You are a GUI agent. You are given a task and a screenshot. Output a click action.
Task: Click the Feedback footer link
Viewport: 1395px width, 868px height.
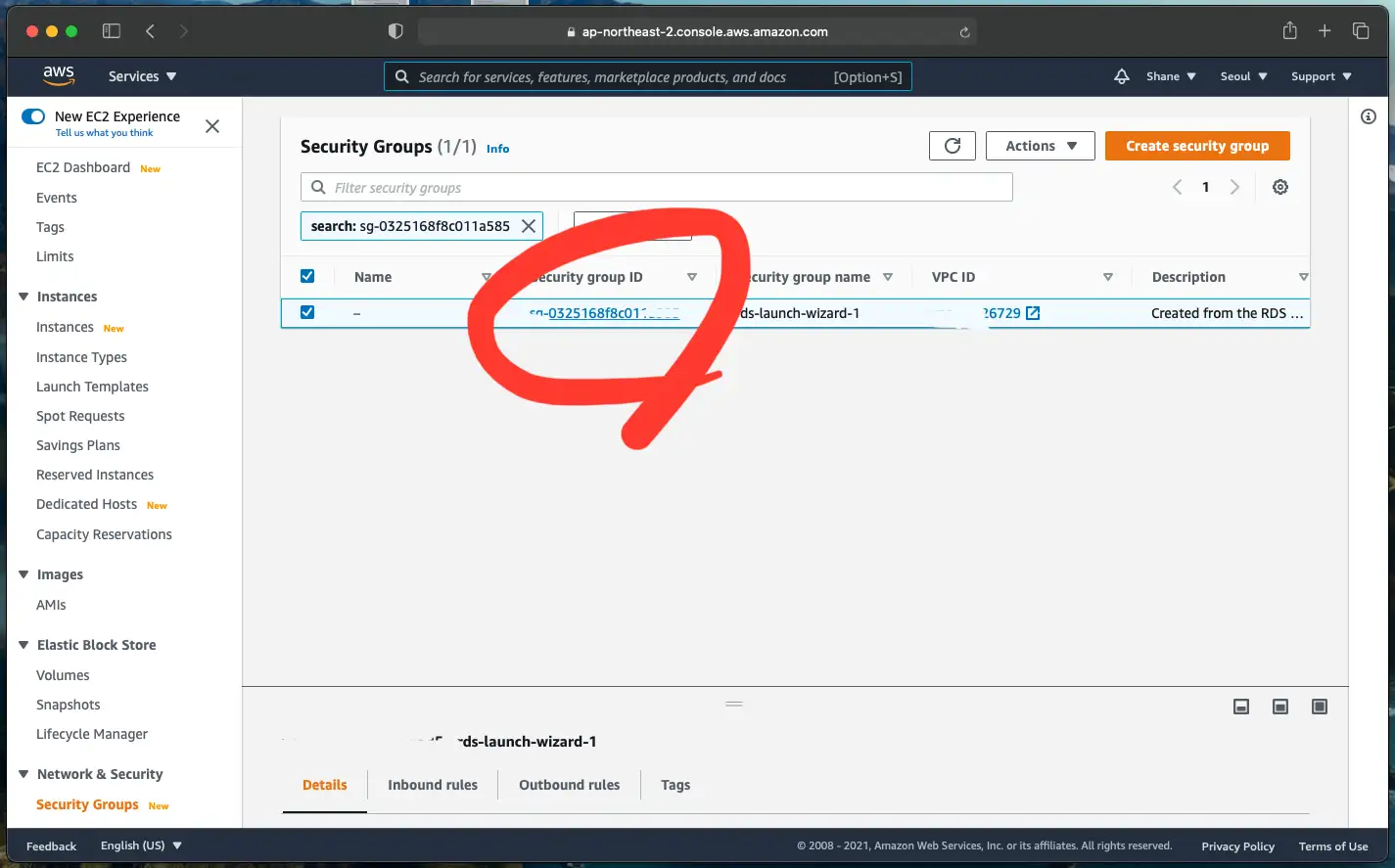pos(51,846)
